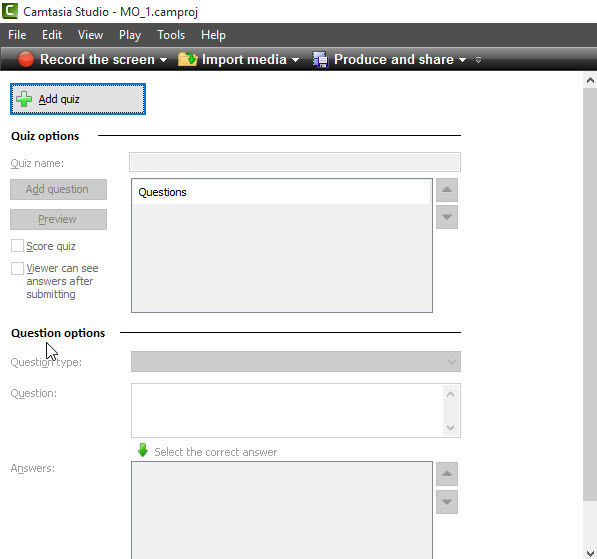Open the Question type combo box
The image size is (597, 559).
pos(296,361)
